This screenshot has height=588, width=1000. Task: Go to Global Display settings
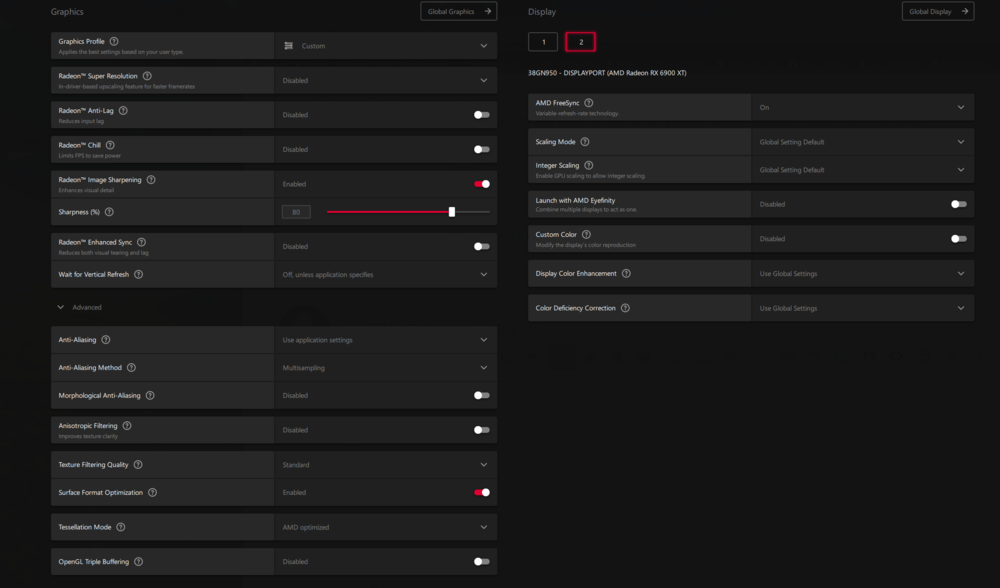937,12
